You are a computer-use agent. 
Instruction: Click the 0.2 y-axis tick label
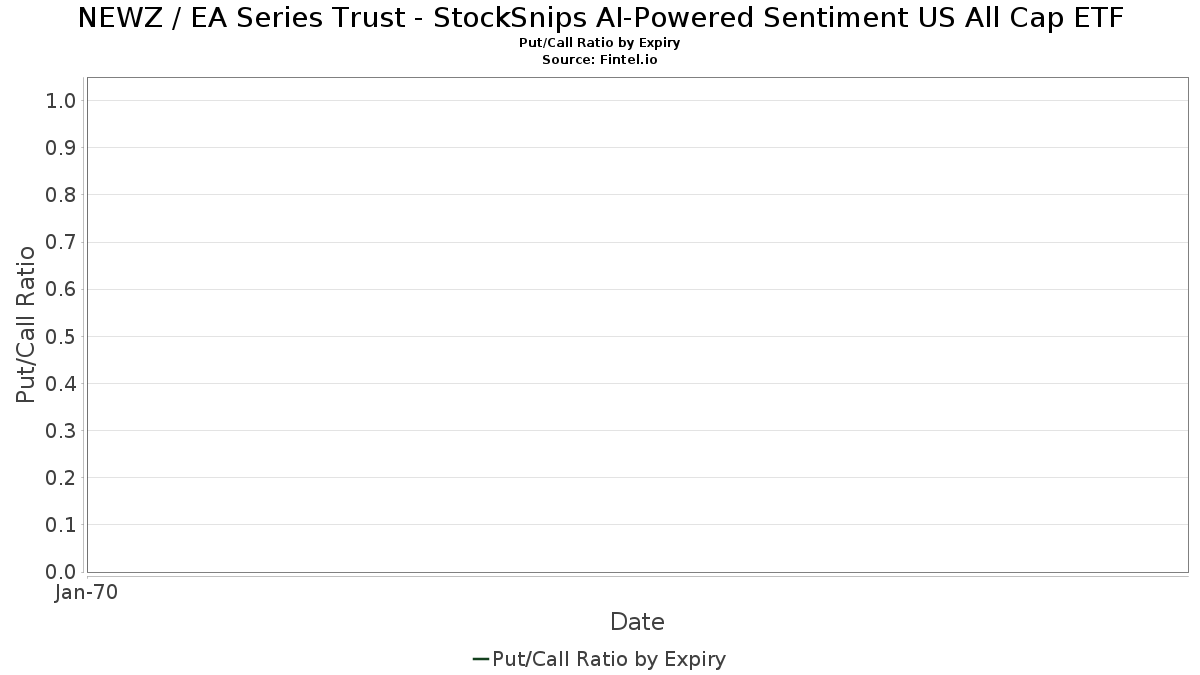click(x=61, y=478)
